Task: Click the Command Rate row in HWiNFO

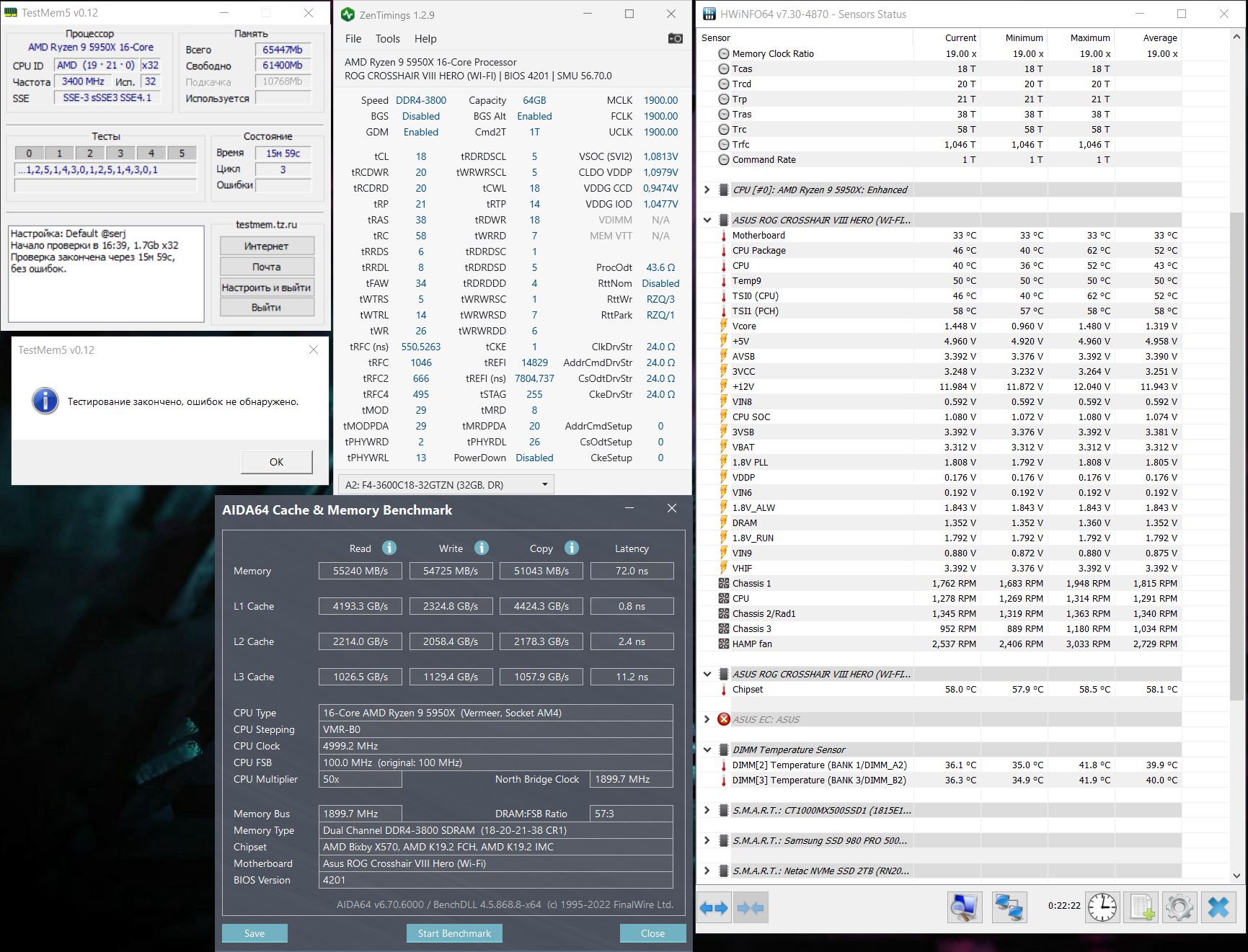Action: coord(939,160)
